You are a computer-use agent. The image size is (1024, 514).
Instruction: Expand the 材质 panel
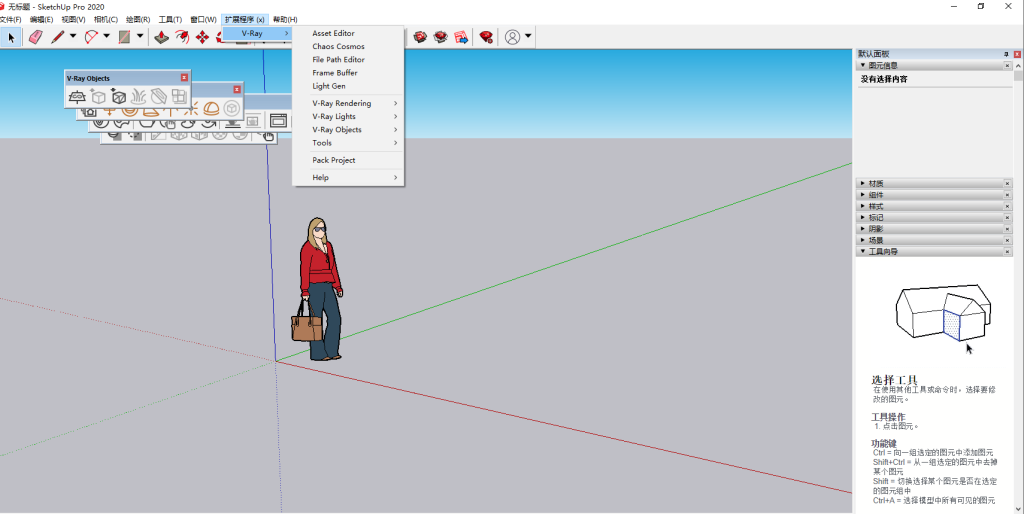tap(863, 183)
